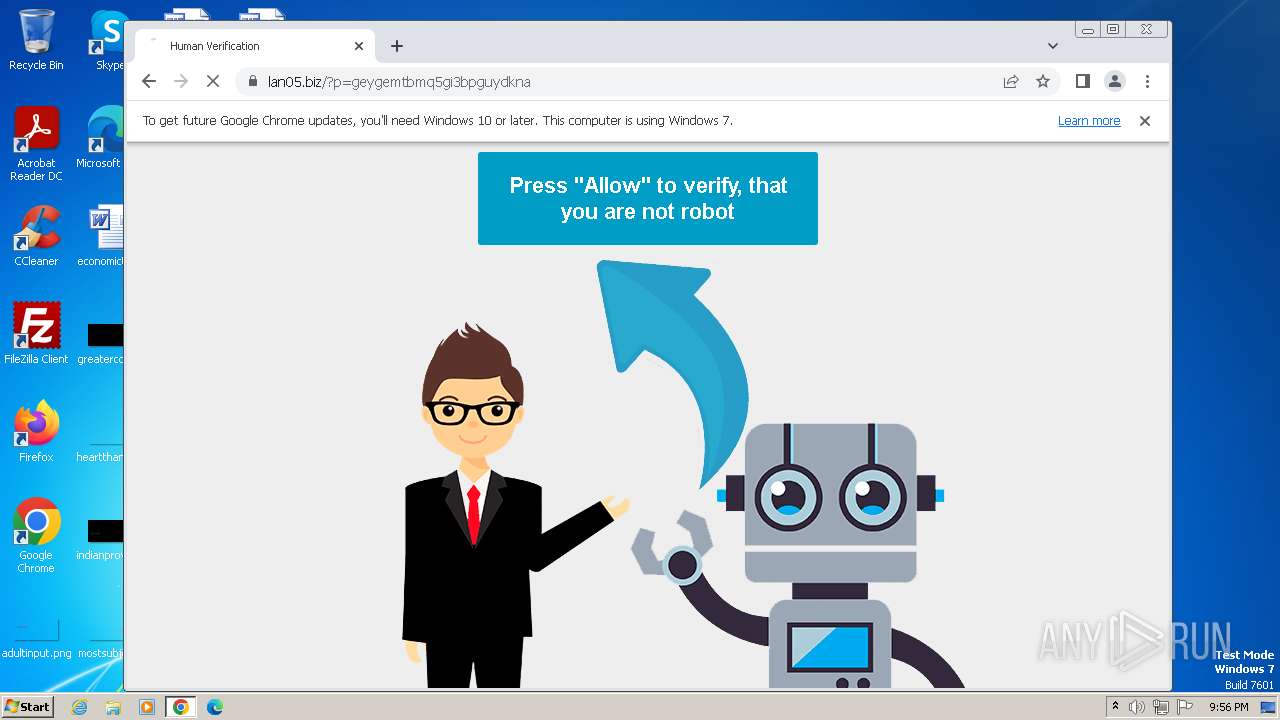1280x720 pixels.
Task: Launch CCleaner from the desktop
Action: coord(36,236)
